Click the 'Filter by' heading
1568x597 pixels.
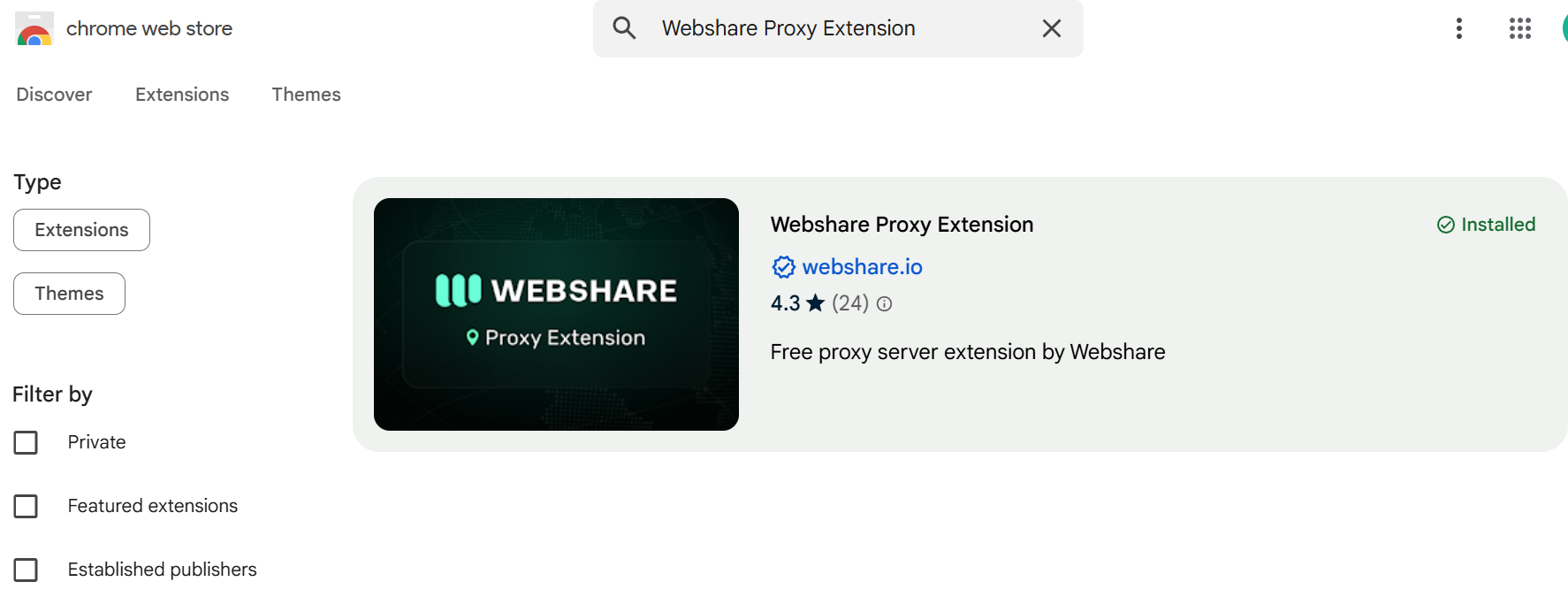click(x=52, y=394)
